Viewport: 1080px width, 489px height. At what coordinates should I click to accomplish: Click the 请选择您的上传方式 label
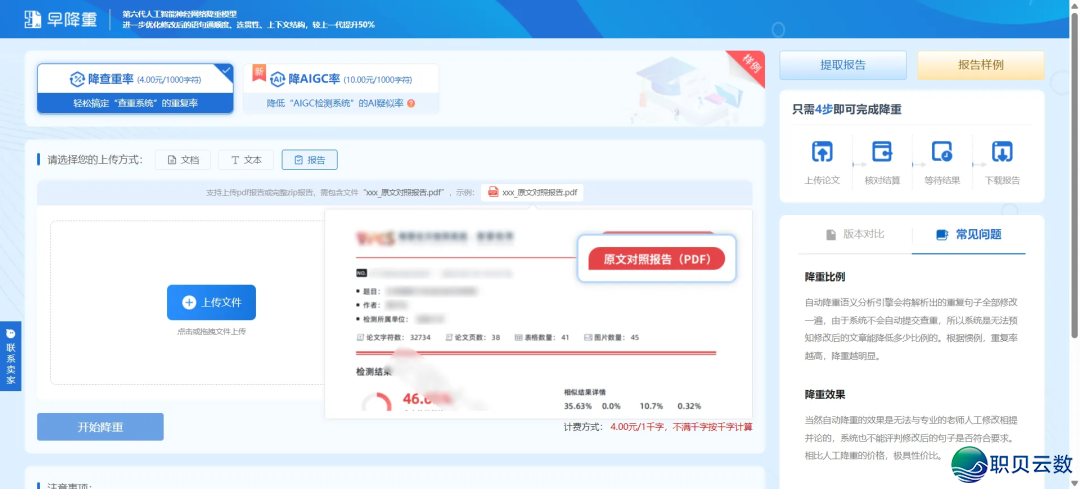point(95,160)
